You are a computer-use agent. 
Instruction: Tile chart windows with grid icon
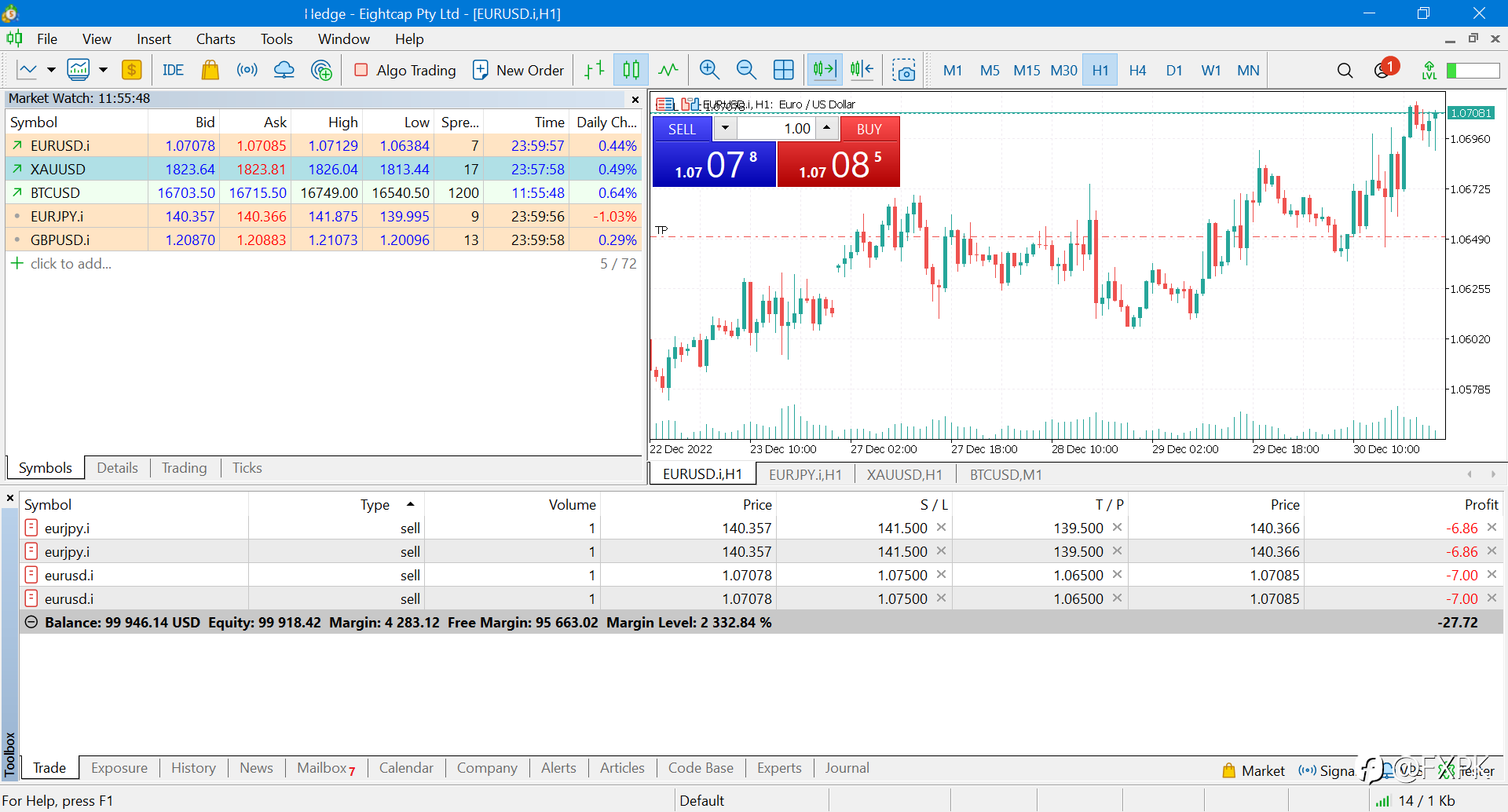click(x=783, y=70)
